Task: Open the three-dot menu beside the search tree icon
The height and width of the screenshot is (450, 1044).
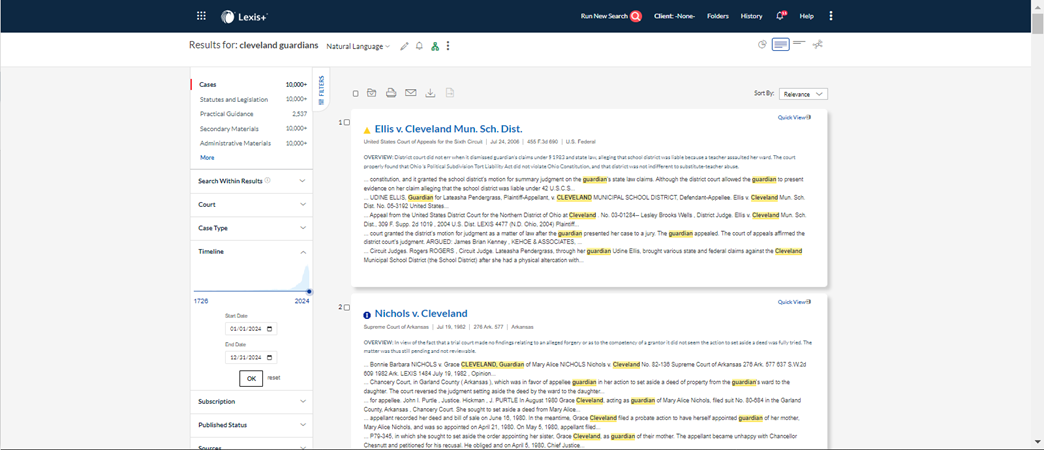Action: point(448,46)
